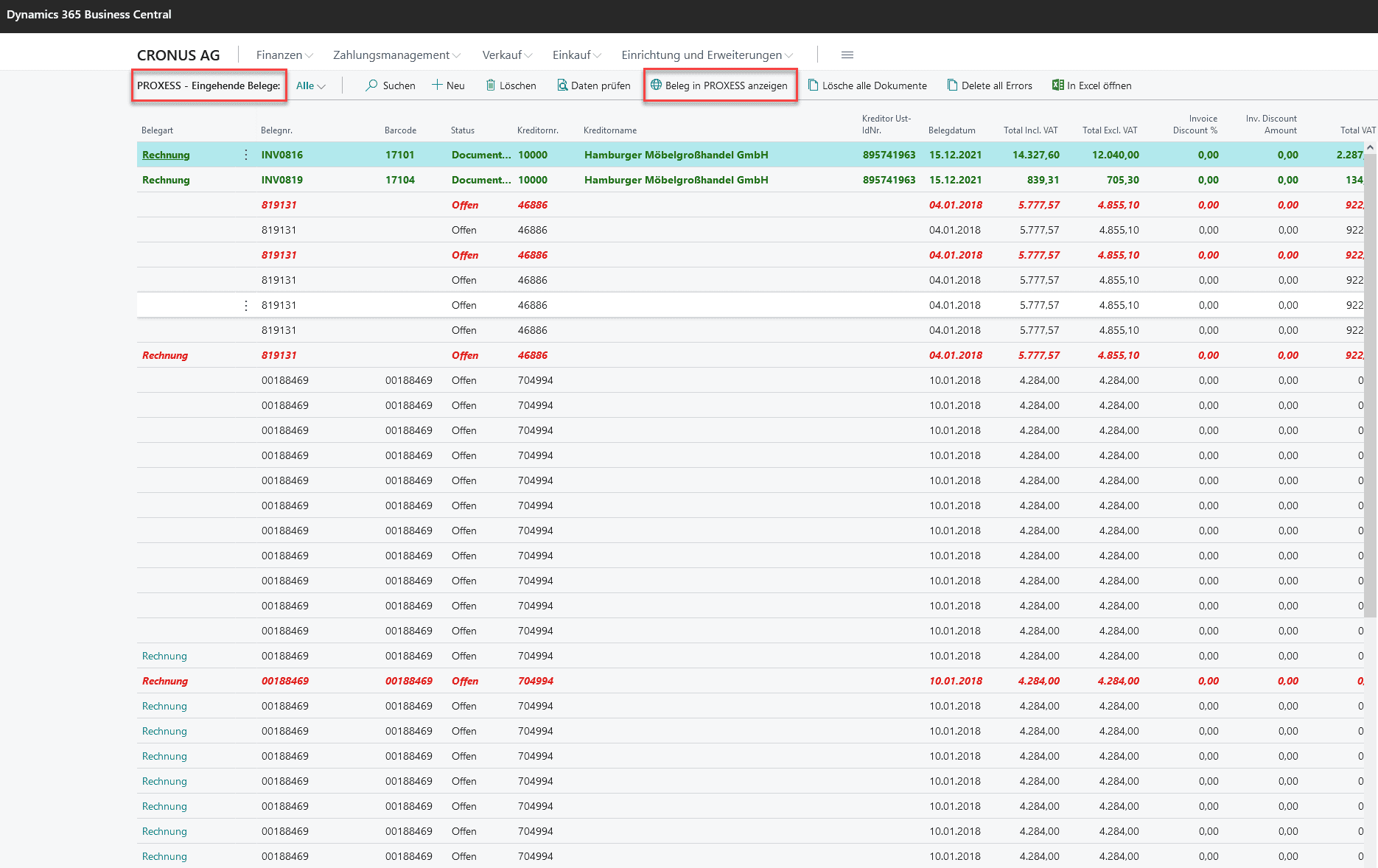The height and width of the screenshot is (868, 1378).
Task: Open the hamburger menu next to navigation
Action: click(847, 55)
